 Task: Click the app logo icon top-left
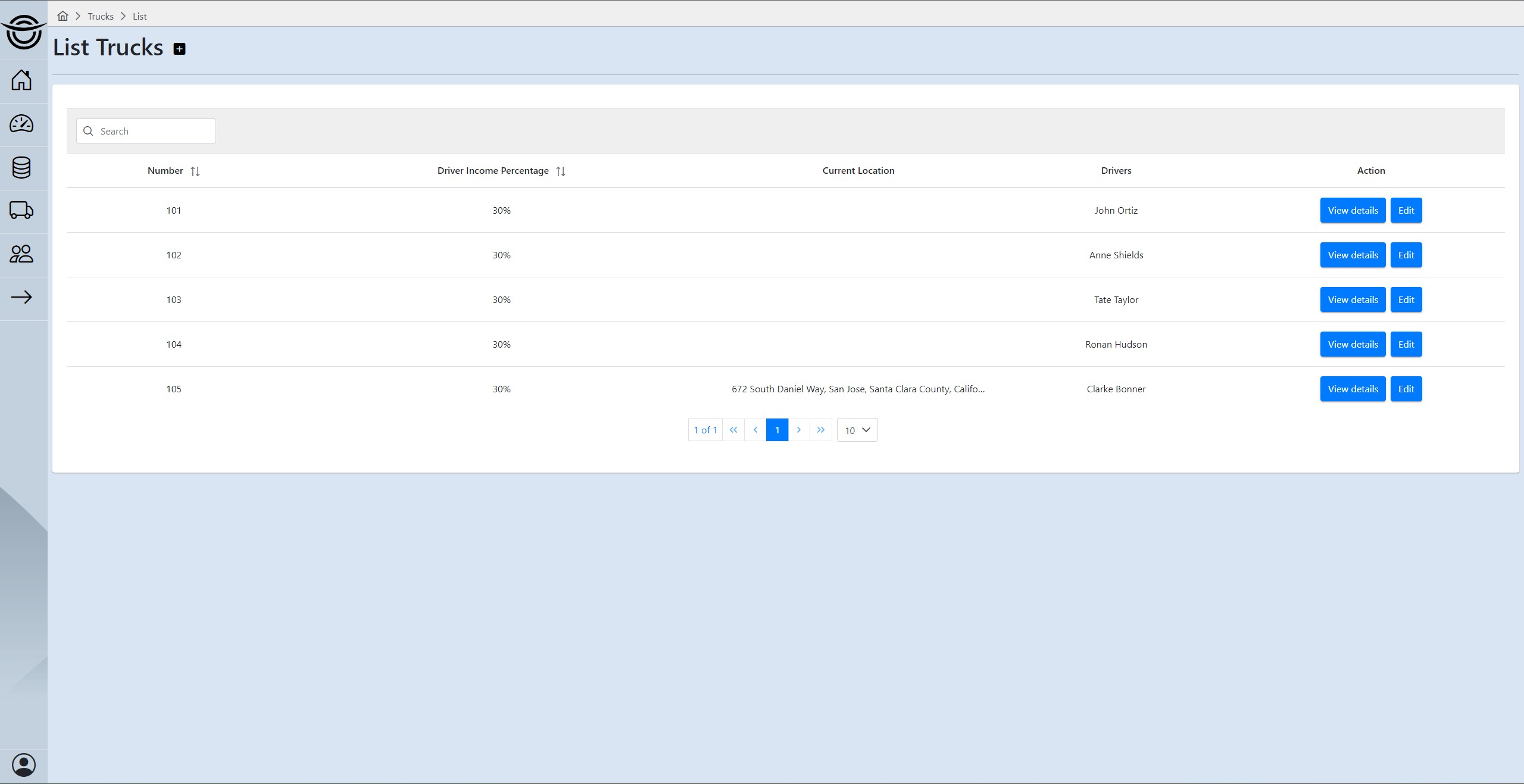[x=23, y=30]
